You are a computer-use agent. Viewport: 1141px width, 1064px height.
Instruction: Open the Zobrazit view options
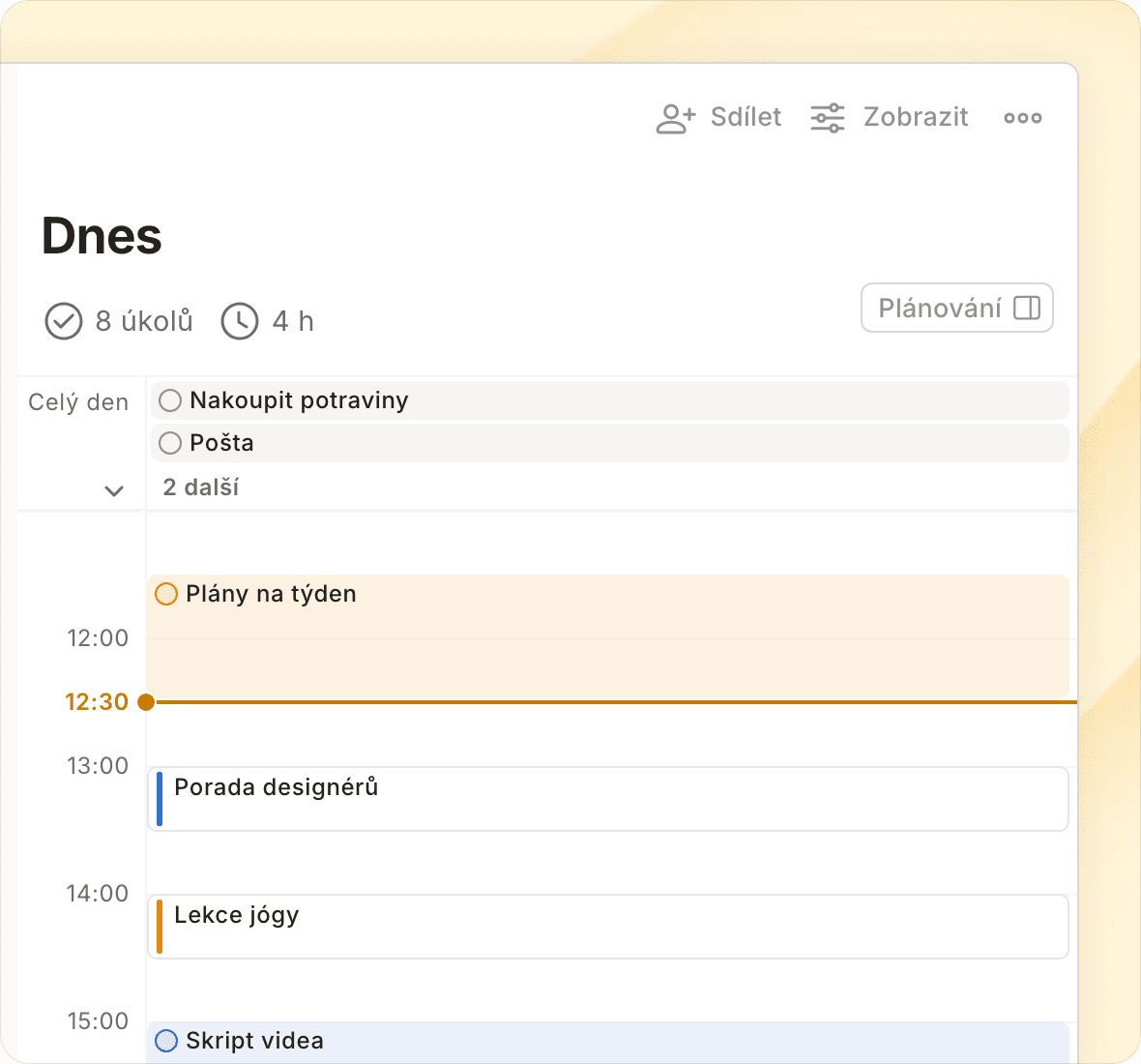click(890, 117)
